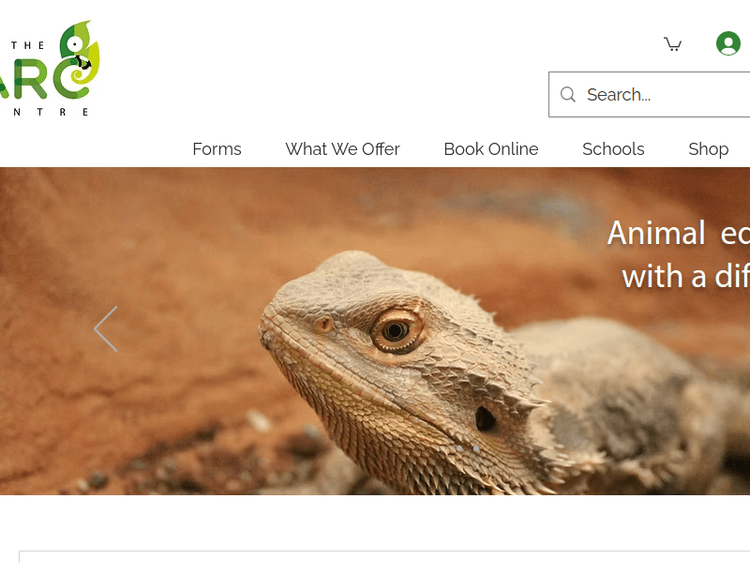Click the green account login avatar
Viewport: 750px width, 563px height.
click(x=728, y=44)
